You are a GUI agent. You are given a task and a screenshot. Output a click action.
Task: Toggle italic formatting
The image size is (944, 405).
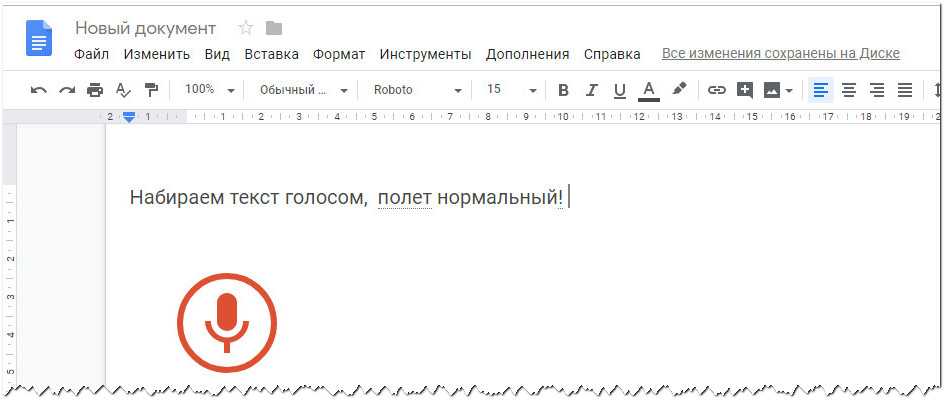tap(592, 90)
